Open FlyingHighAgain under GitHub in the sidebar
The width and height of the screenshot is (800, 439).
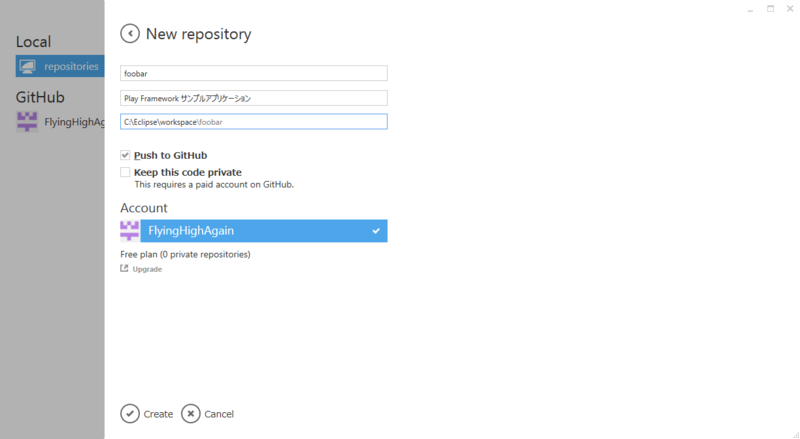click(60, 122)
